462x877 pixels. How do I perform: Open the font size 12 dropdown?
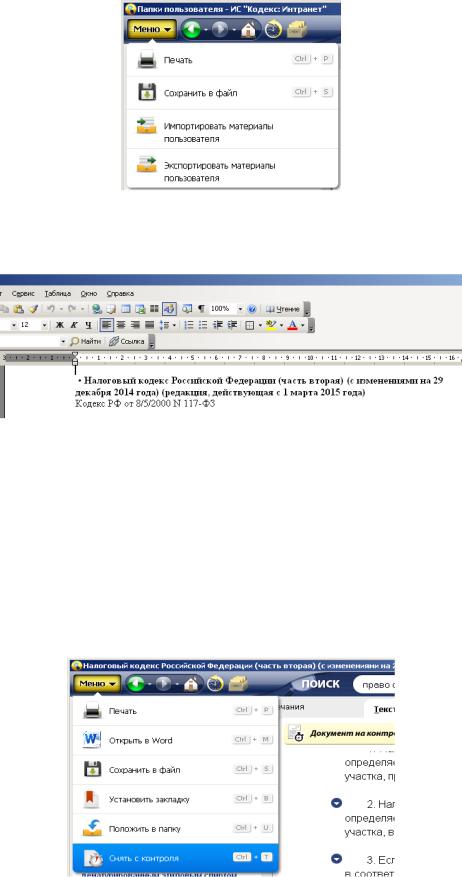[x=44, y=325]
